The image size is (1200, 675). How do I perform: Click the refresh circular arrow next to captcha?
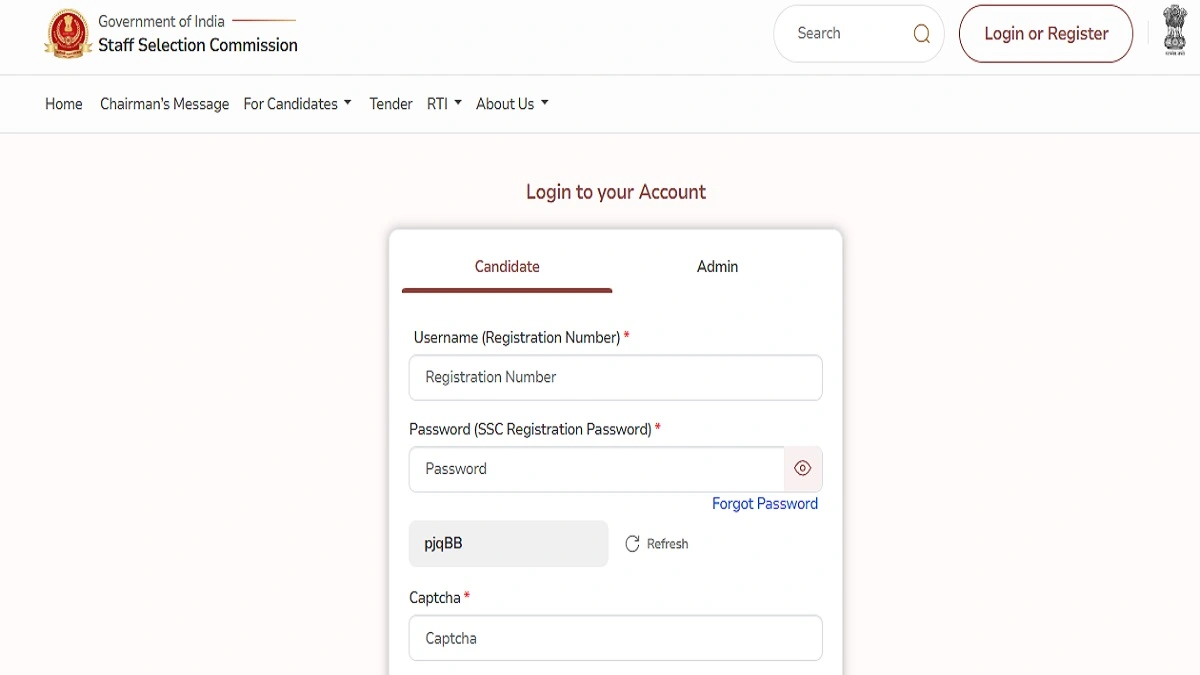(x=632, y=543)
